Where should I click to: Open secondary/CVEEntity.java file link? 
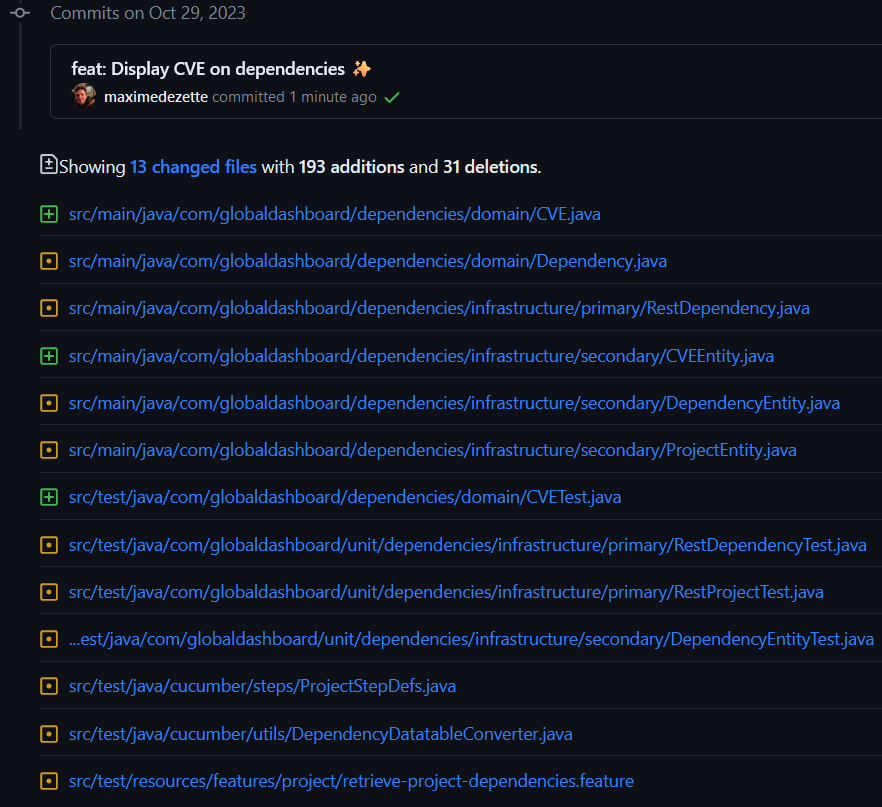(421, 356)
